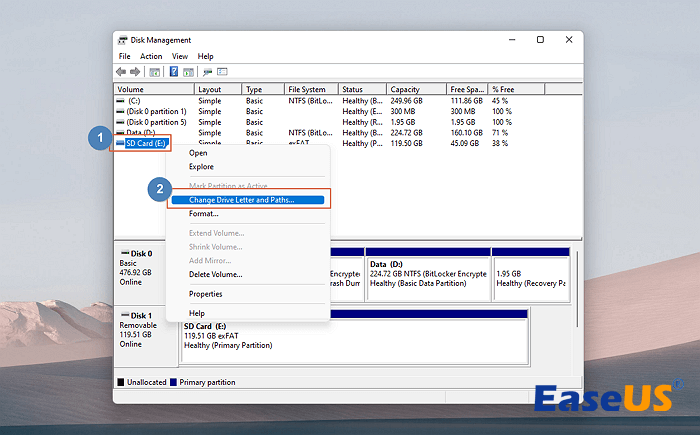
Task: Open the Action menu
Action: tap(151, 56)
